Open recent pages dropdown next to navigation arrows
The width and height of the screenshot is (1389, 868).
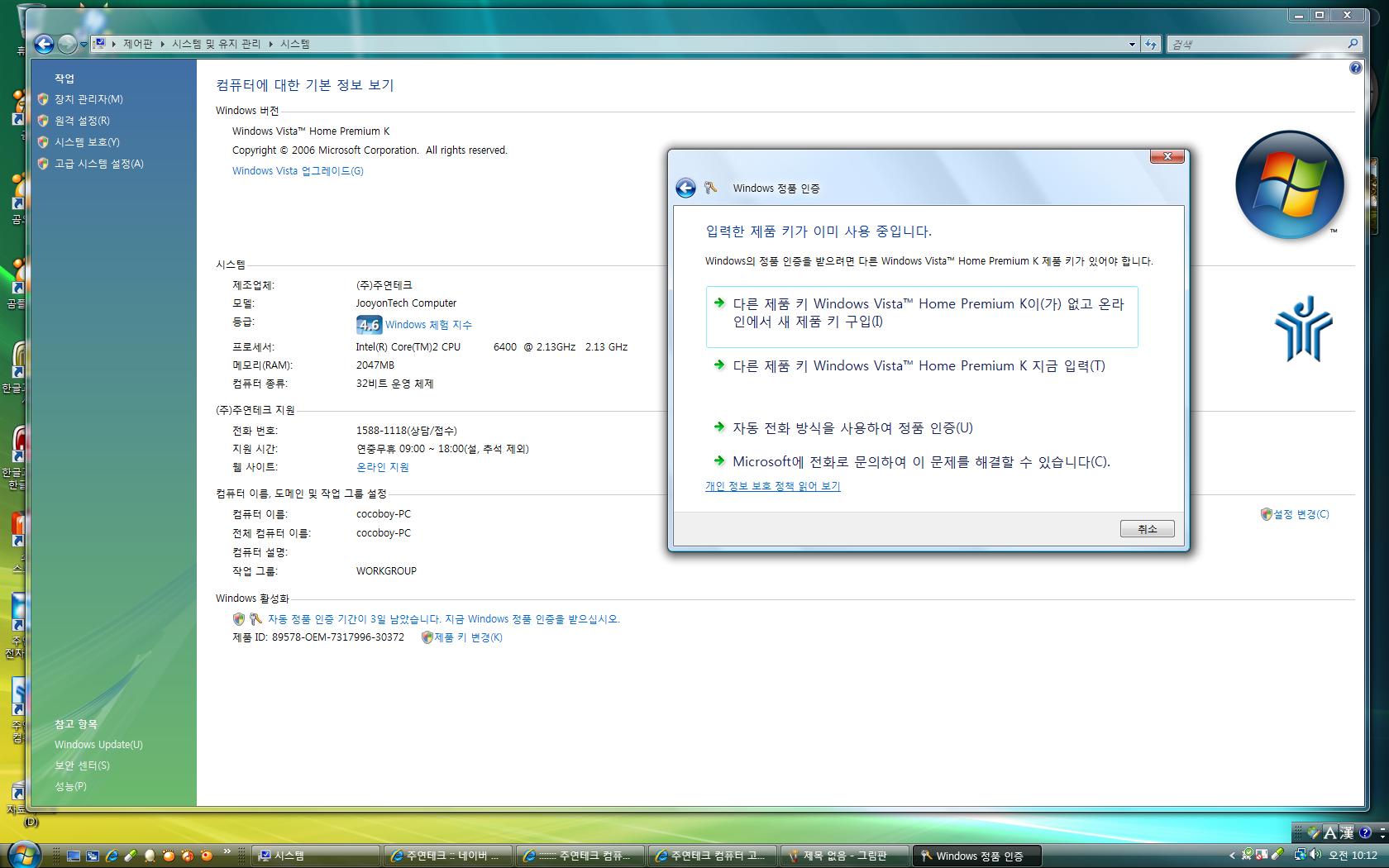click(x=84, y=45)
